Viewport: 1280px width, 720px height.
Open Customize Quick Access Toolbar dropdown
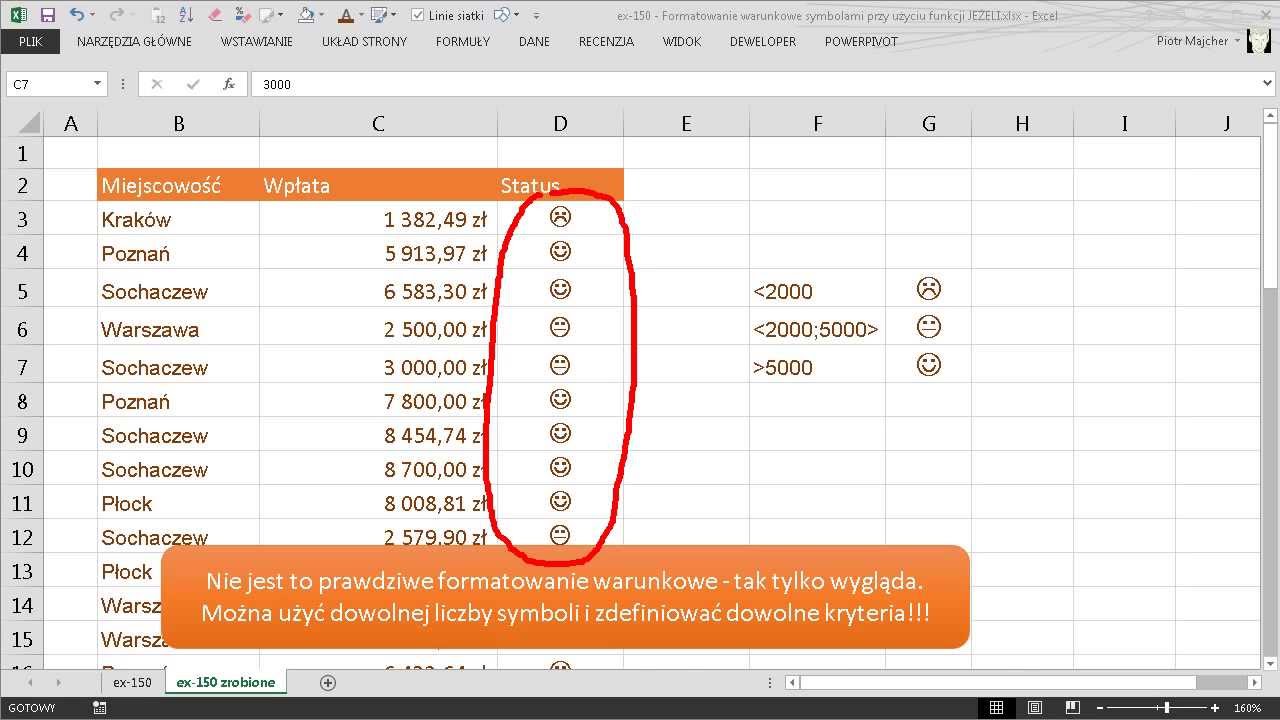pos(537,15)
